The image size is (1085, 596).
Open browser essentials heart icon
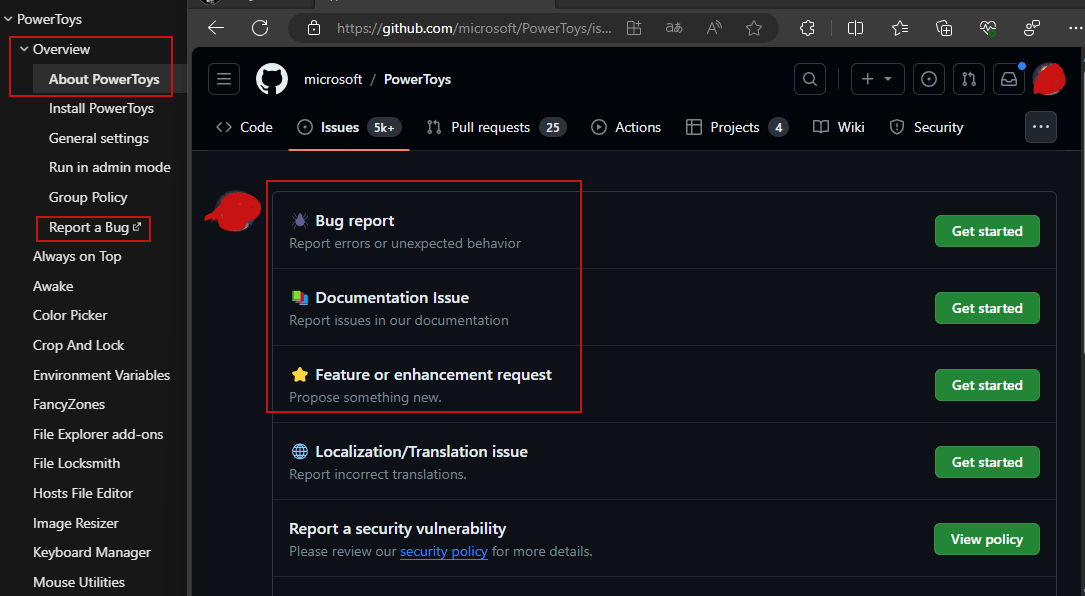[x=988, y=28]
